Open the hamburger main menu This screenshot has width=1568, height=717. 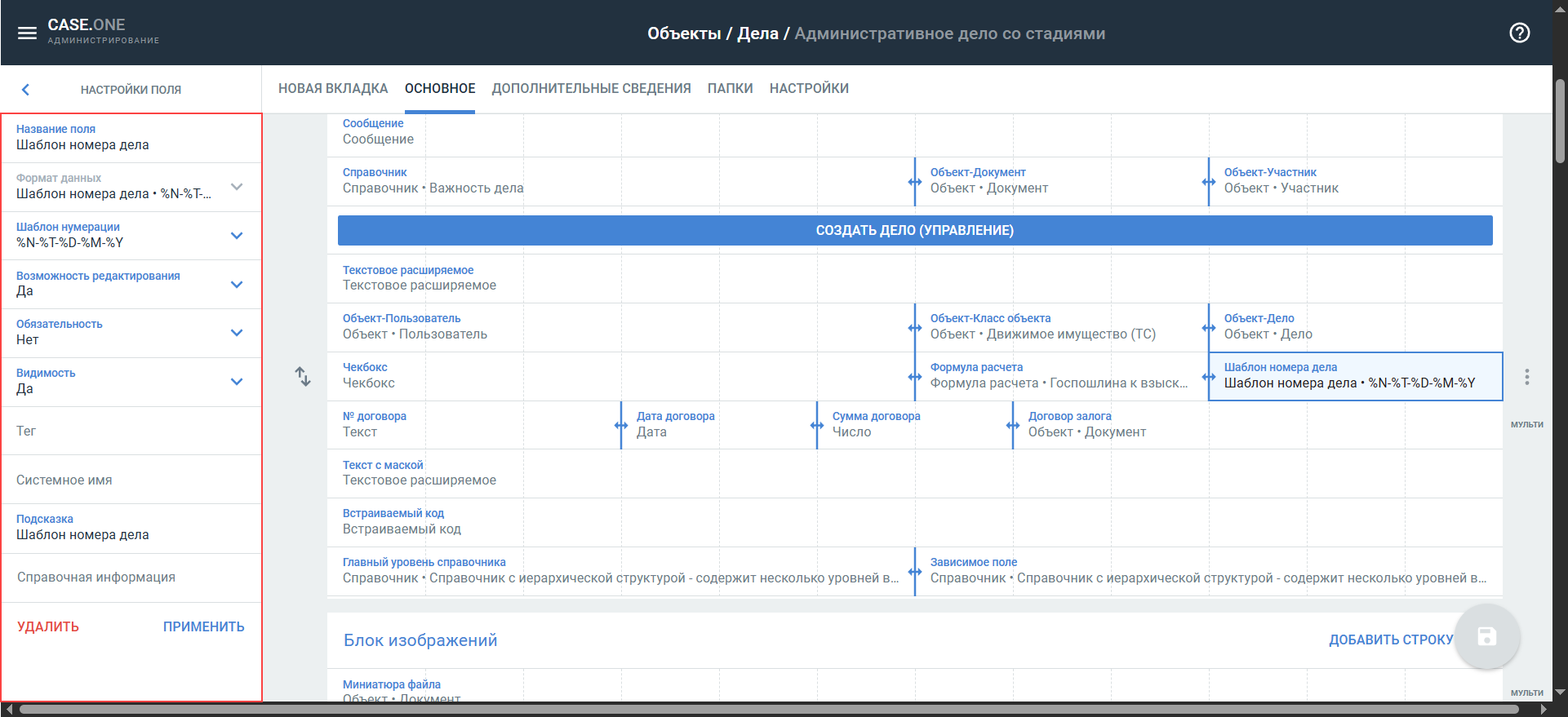click(27, 33)
